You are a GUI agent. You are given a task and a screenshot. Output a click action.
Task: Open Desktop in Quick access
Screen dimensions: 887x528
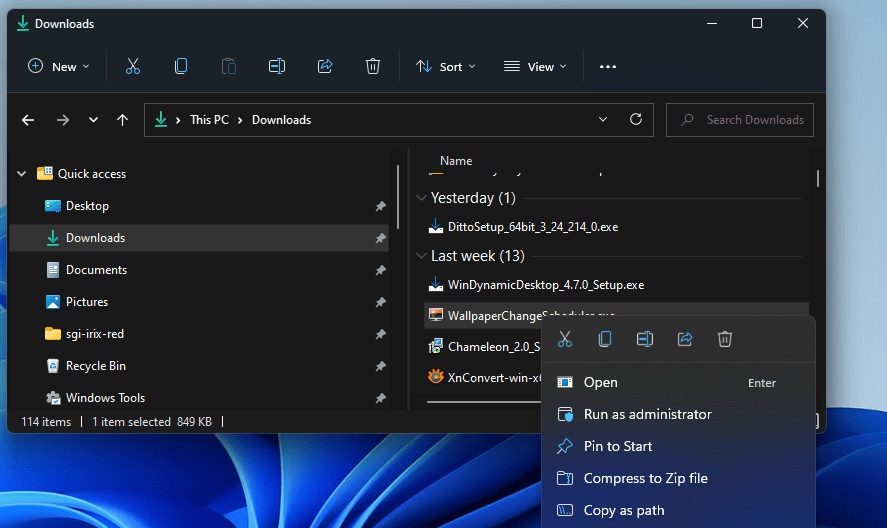(x=199, y=206)
